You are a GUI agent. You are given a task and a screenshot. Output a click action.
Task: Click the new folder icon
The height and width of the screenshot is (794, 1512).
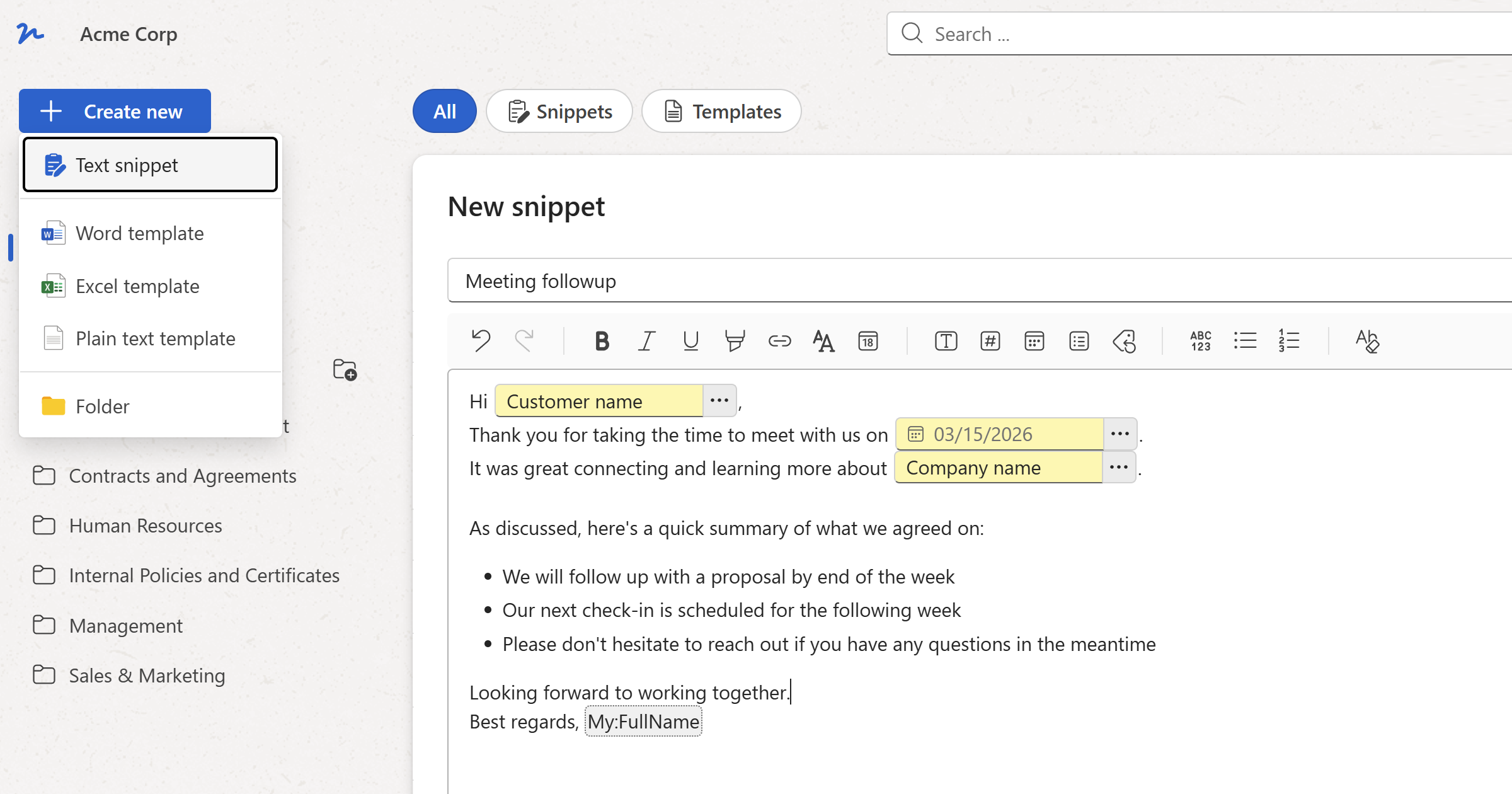click(x=345, y=370)
